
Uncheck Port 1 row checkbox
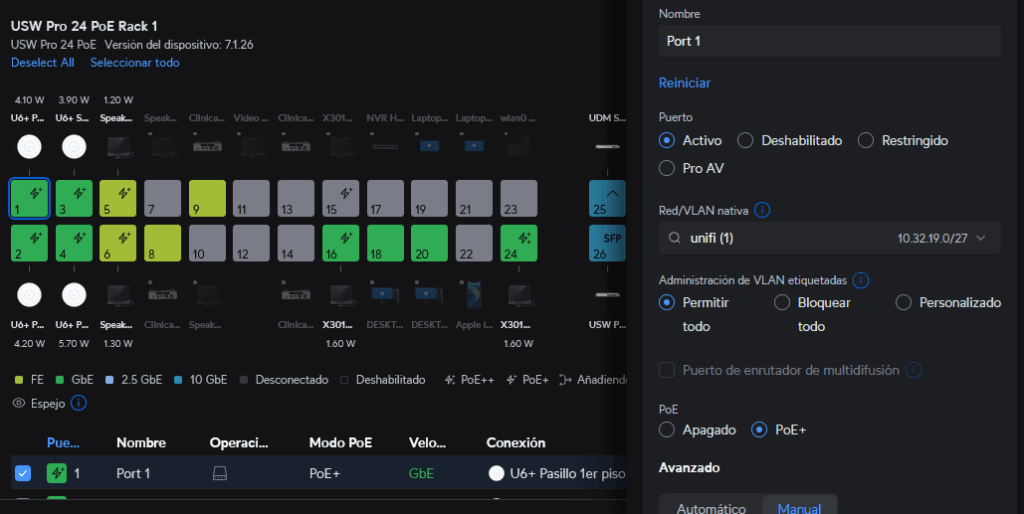23,473
